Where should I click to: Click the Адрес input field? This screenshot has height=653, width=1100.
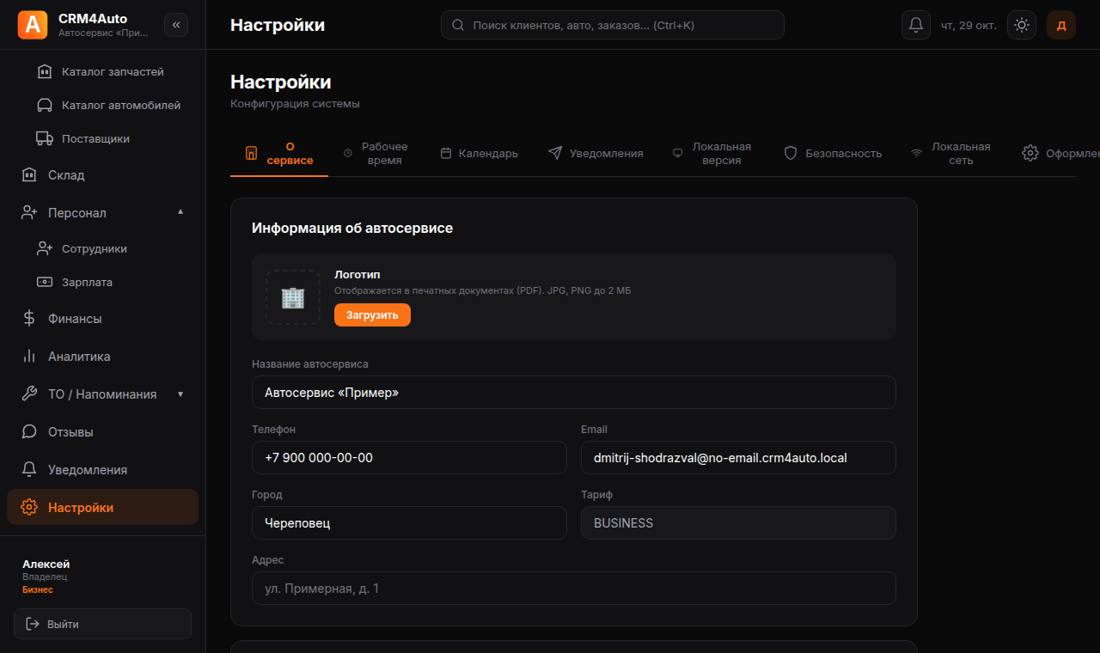(574, 588)
